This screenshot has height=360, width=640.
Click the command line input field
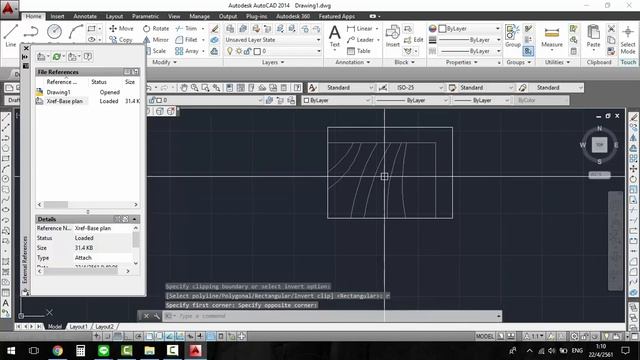pos(332,316)
